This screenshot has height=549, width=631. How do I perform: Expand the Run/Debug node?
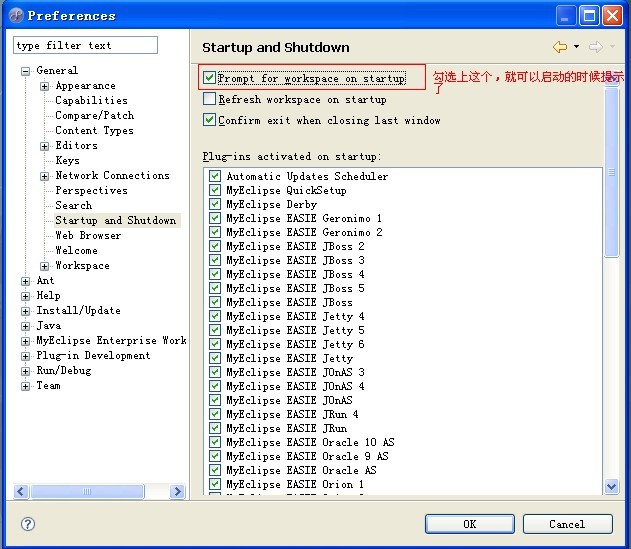coord(25,371)
